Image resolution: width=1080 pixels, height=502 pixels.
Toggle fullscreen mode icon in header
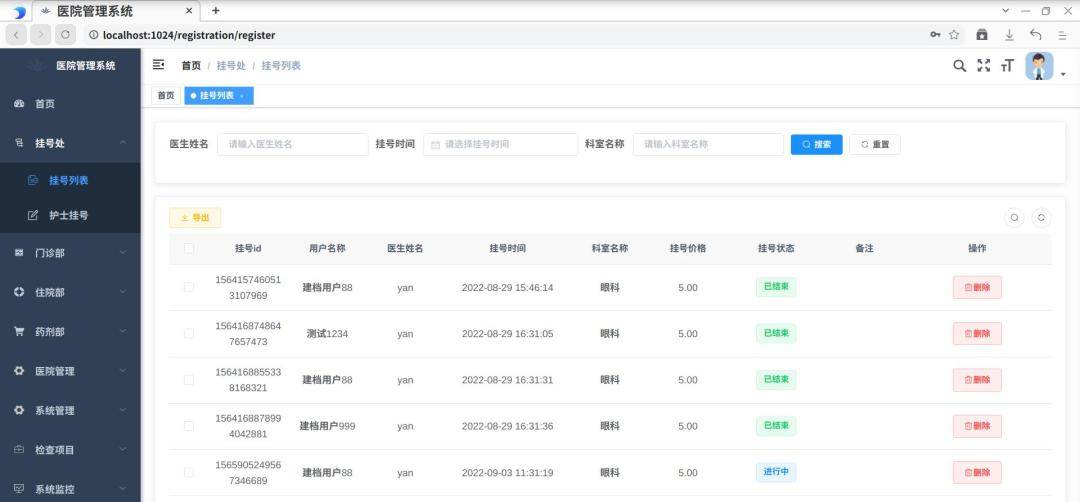(x=984, y=65)
